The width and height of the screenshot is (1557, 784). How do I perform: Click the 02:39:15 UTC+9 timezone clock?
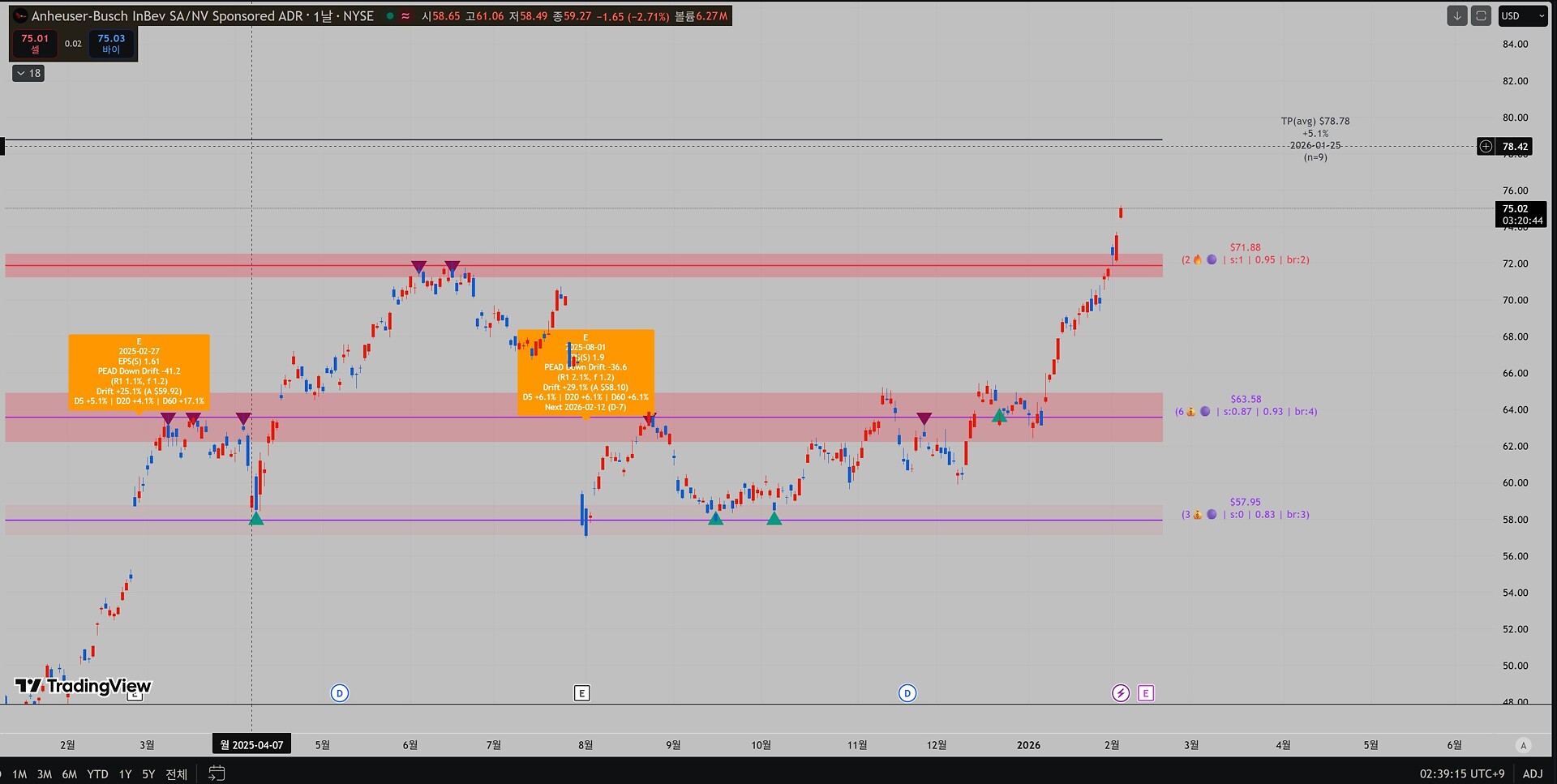pyautogui.click(x=1462, y=774)
